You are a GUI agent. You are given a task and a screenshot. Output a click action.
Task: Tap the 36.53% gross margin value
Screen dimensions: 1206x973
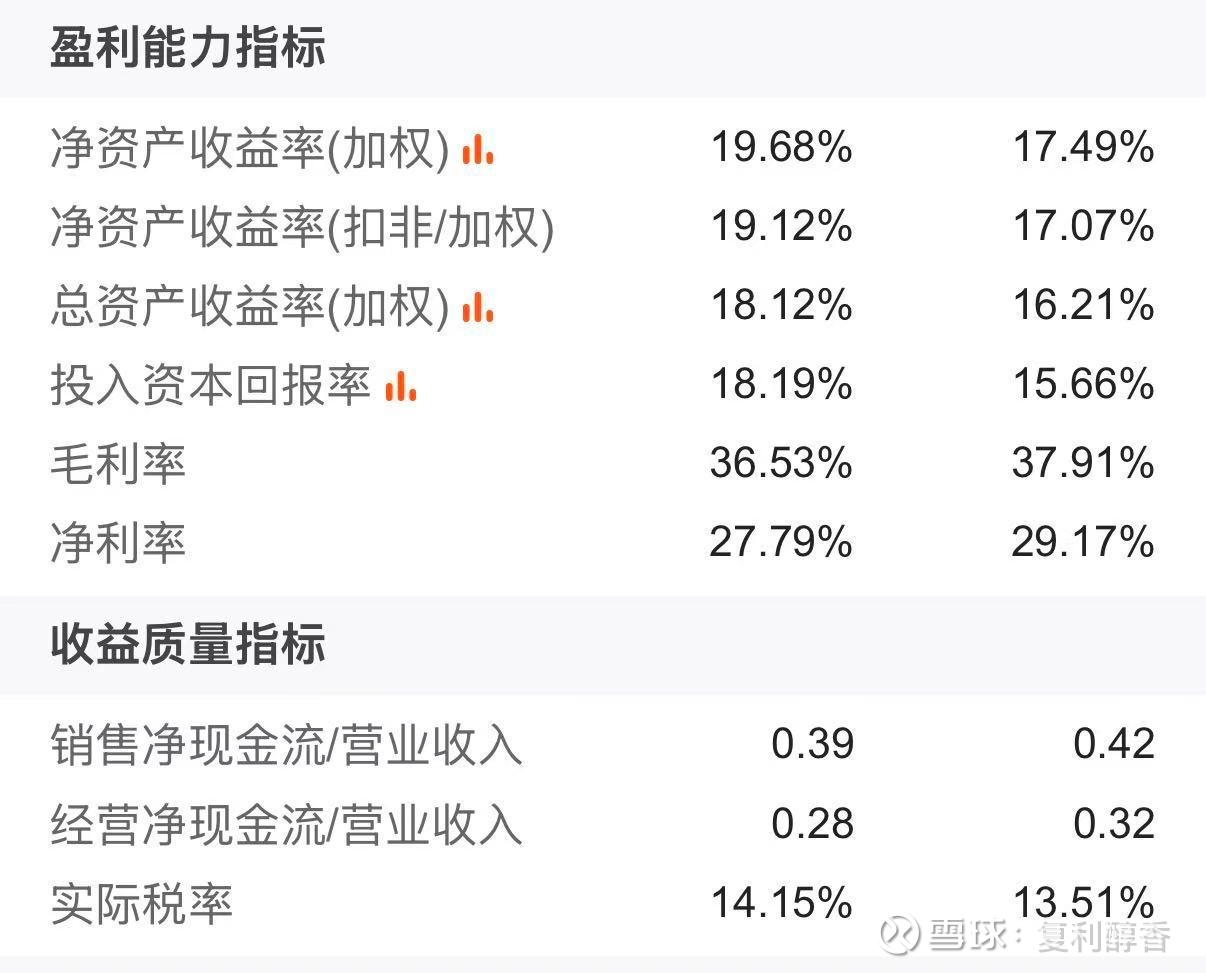point(781,463)
